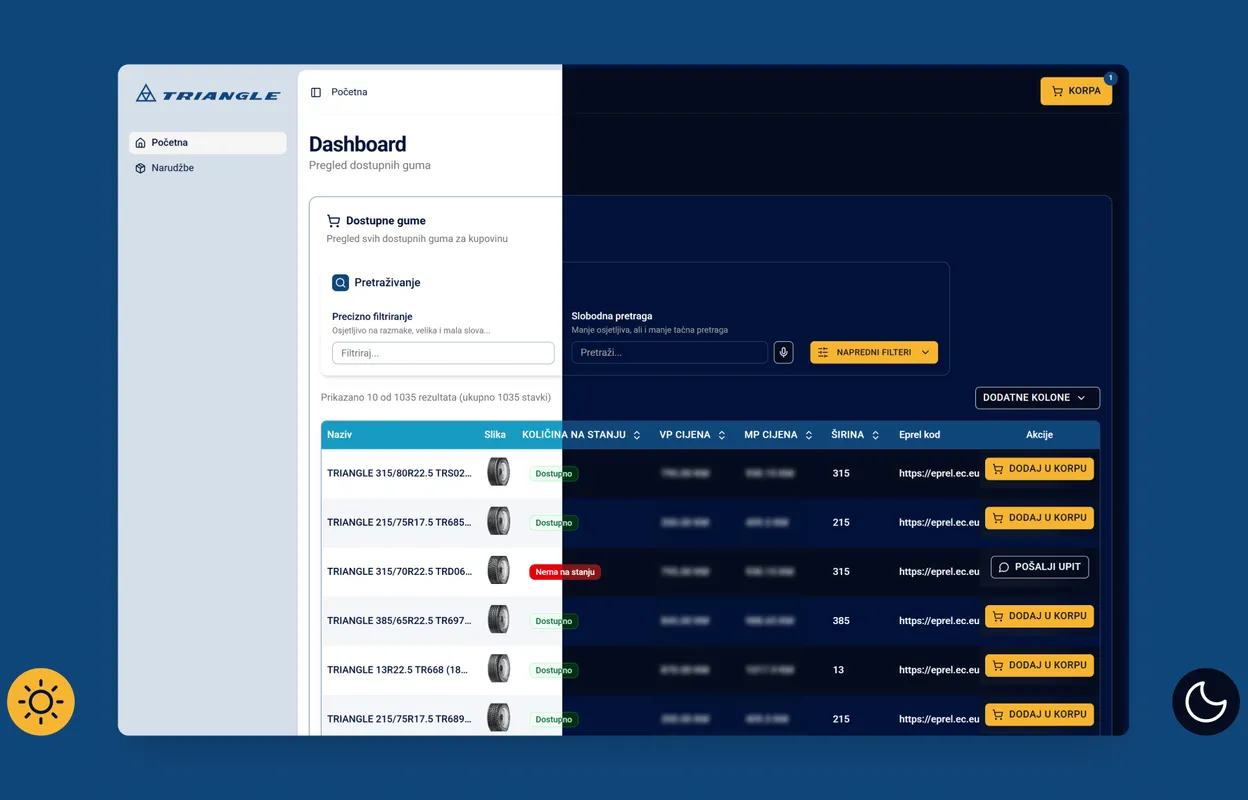Open Eprel link for 315/80R22.5 TRS02

point(939,473)
